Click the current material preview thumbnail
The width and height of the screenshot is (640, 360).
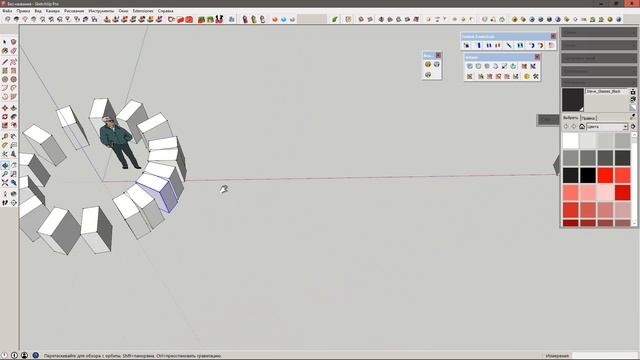pos(573,100)
